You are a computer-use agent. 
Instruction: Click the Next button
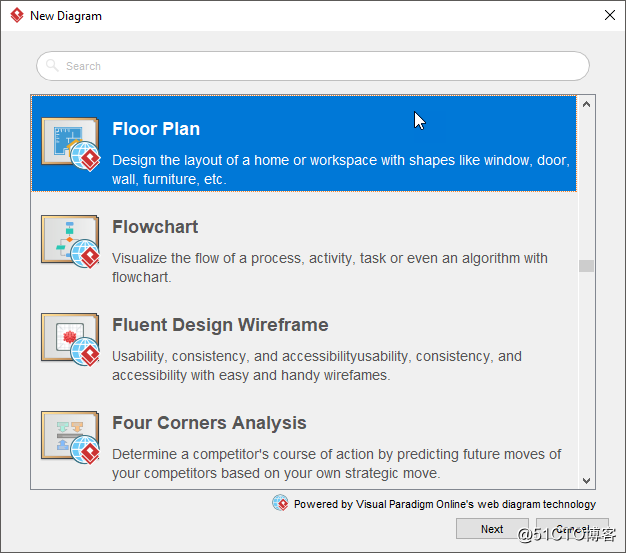coord(492,529)
